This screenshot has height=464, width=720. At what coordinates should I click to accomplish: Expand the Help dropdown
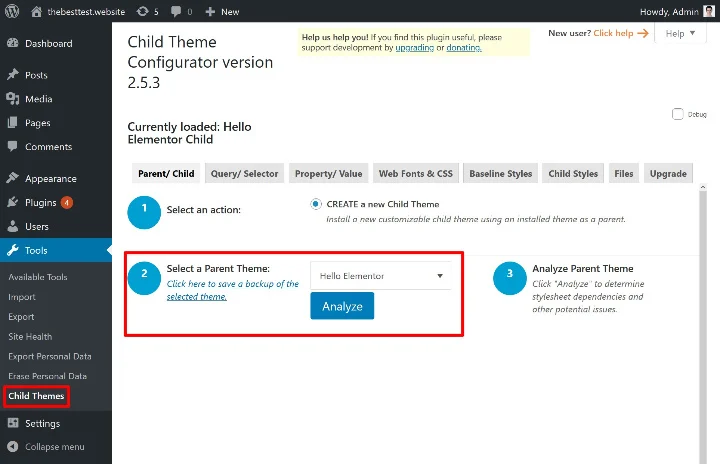[683, 34]
